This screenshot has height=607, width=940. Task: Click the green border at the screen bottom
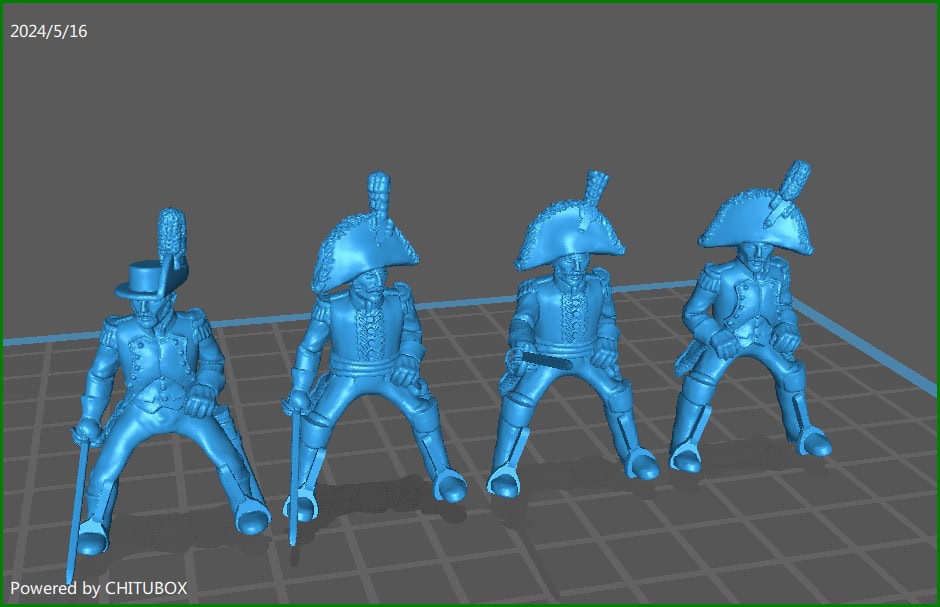click(x=470, y=604)
